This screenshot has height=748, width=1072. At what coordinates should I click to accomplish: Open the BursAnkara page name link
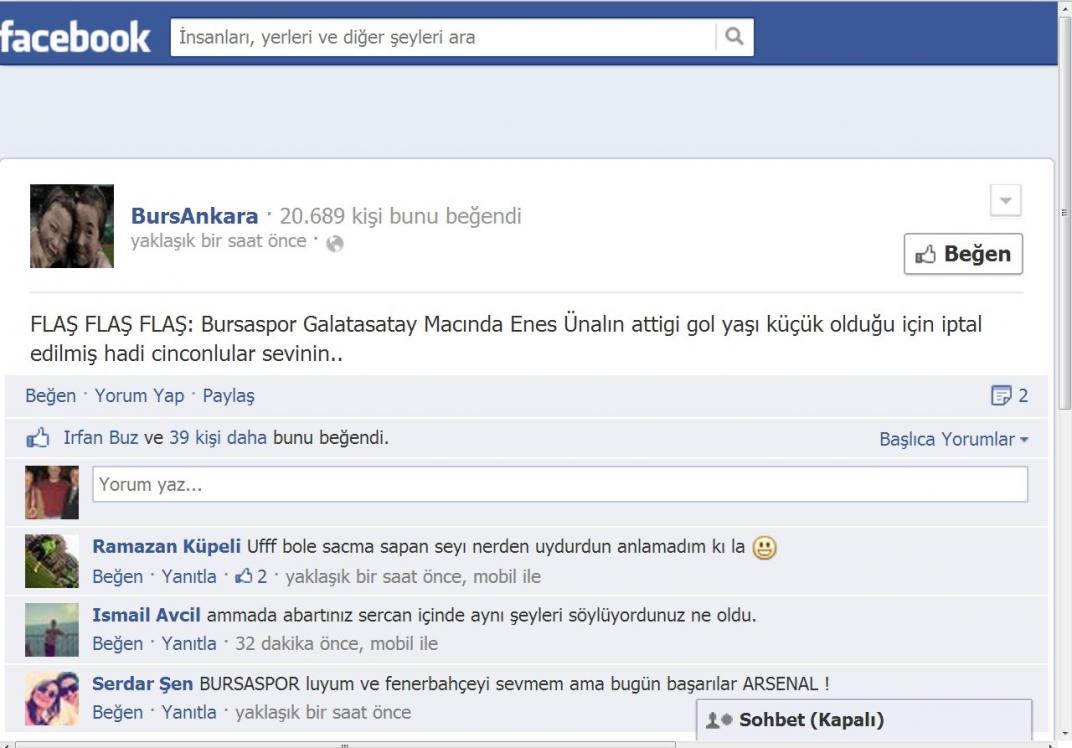pyautogui.click(x=194, y=216)
